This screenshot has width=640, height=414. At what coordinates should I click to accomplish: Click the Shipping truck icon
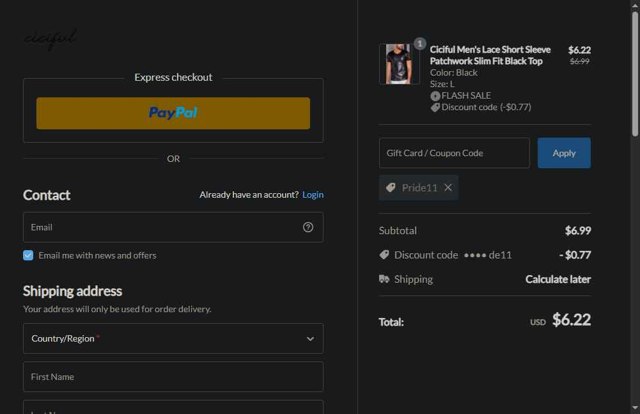tap(384, 279)
